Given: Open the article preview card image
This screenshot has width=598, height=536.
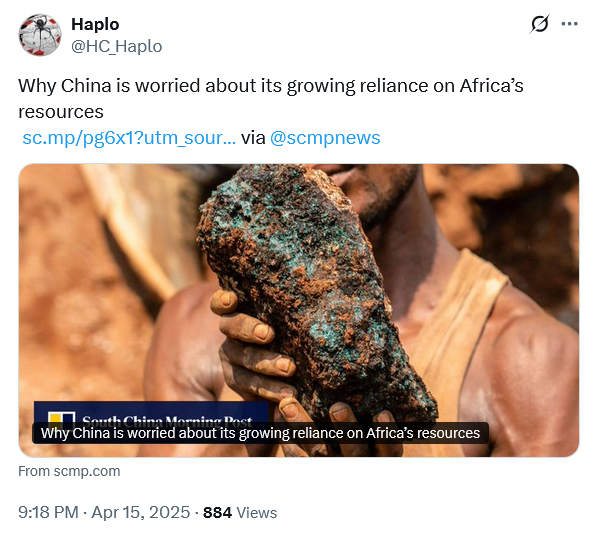Looking at the screenshot, I should [299, 310].
